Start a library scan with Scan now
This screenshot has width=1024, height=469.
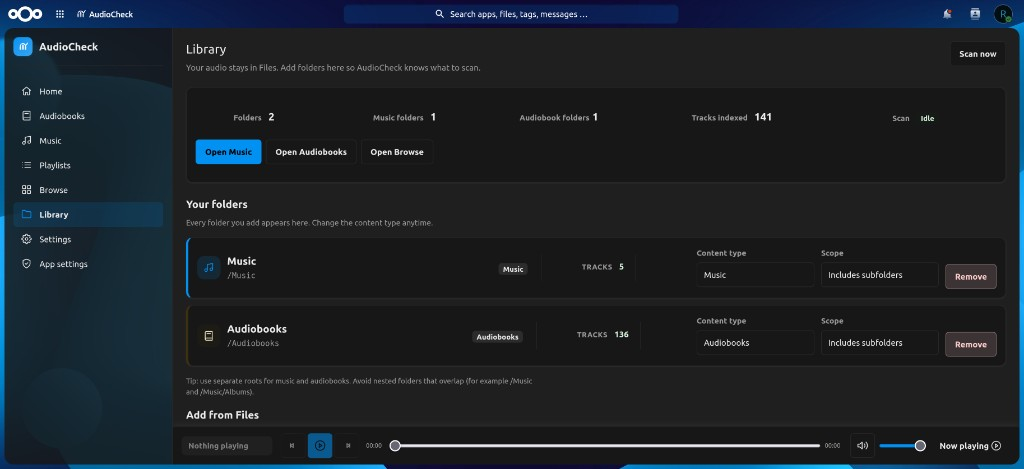tap(978, 54)
